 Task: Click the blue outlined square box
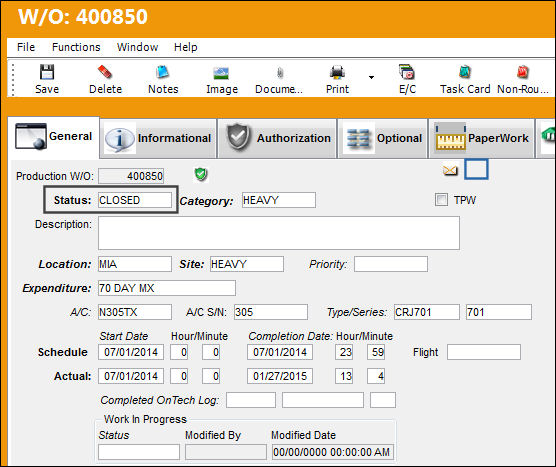476,169
